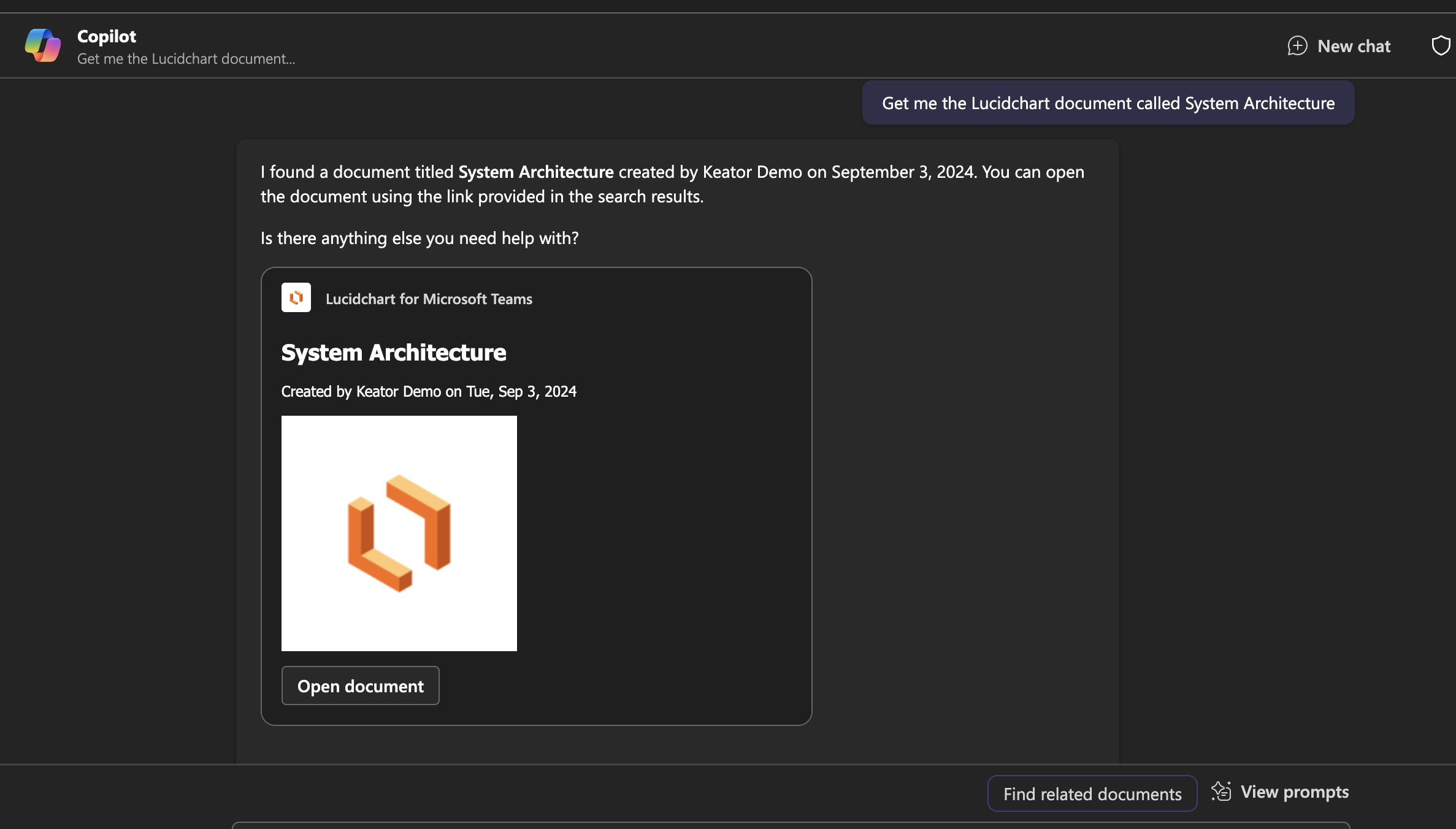This screenshot has width=1456, height=829.
Task: Click Find related documents suggestion
Action: tap(1092, 793)
